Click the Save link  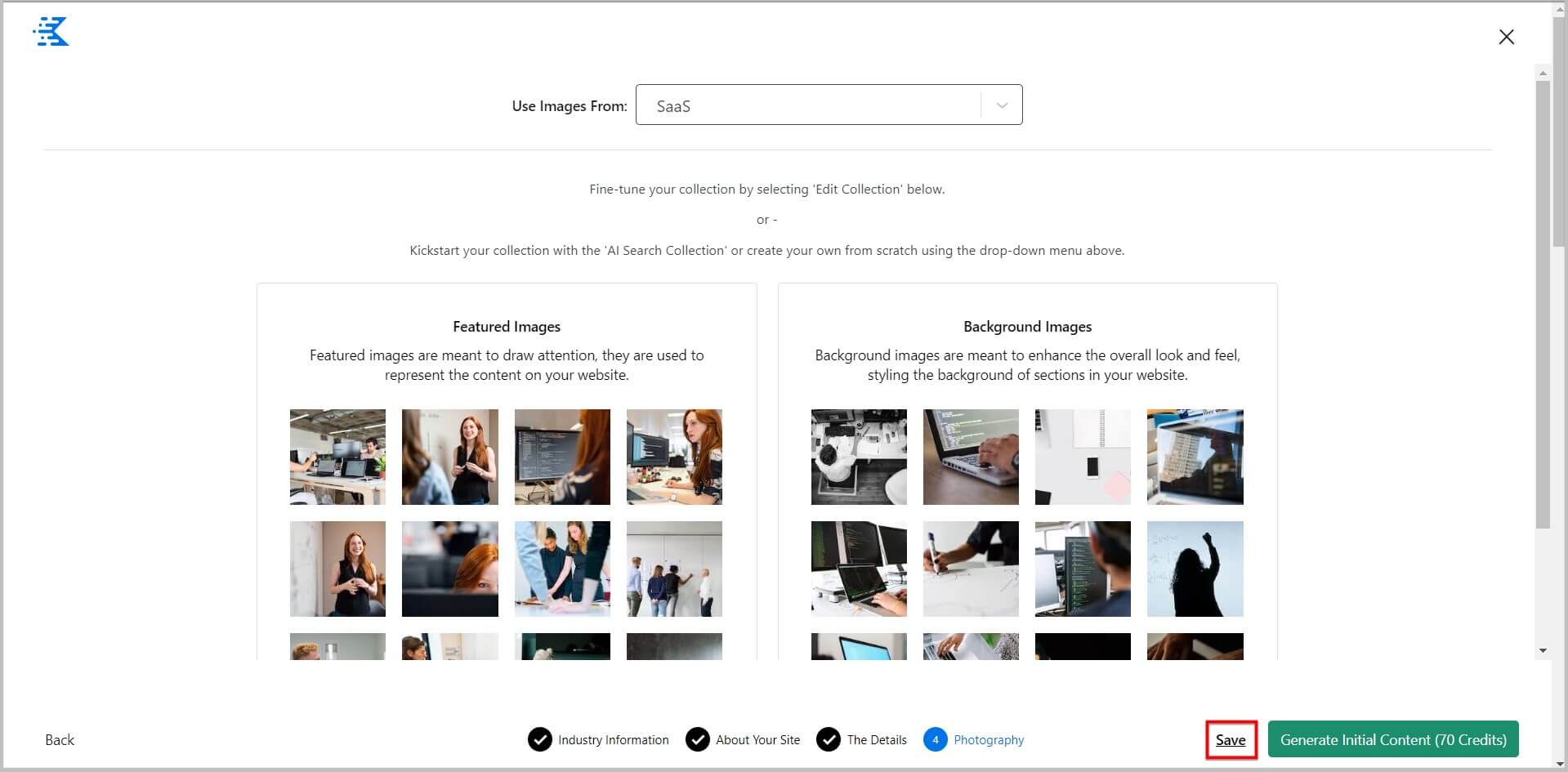[x=1230, y=740]
